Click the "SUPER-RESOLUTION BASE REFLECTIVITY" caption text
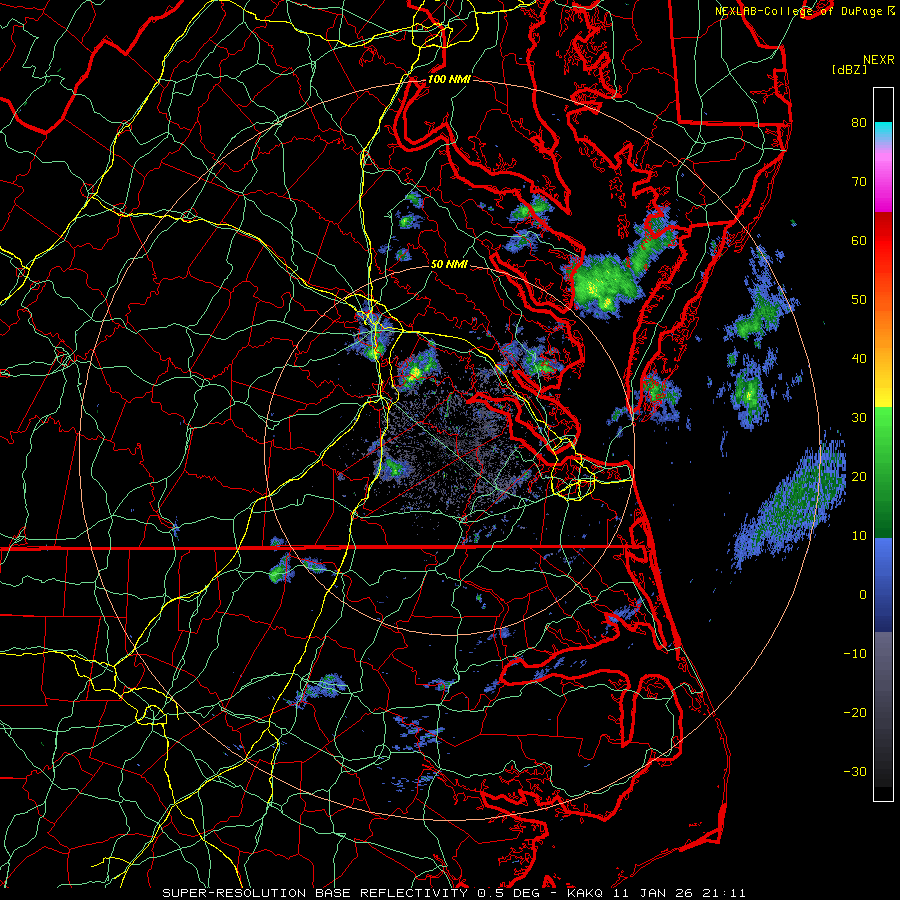 [x=315, y=893]
